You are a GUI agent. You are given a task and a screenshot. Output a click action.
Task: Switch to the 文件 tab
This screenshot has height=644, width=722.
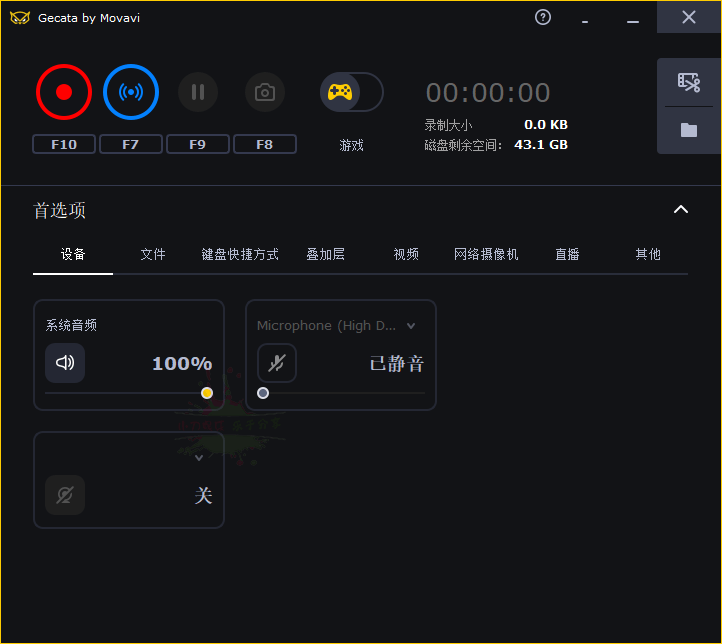point(153,254)
